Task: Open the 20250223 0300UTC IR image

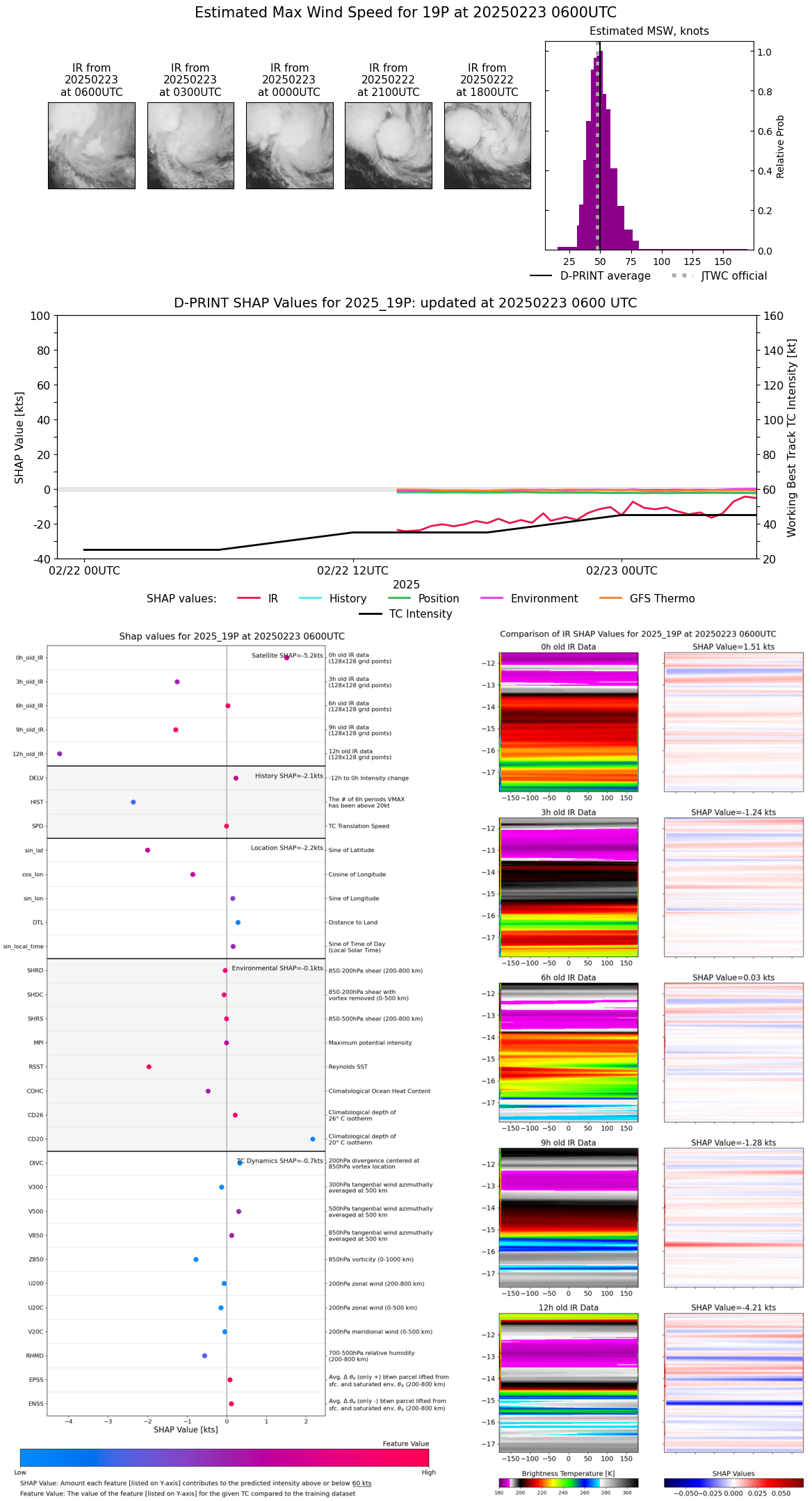Action: (x=190, y=145)
